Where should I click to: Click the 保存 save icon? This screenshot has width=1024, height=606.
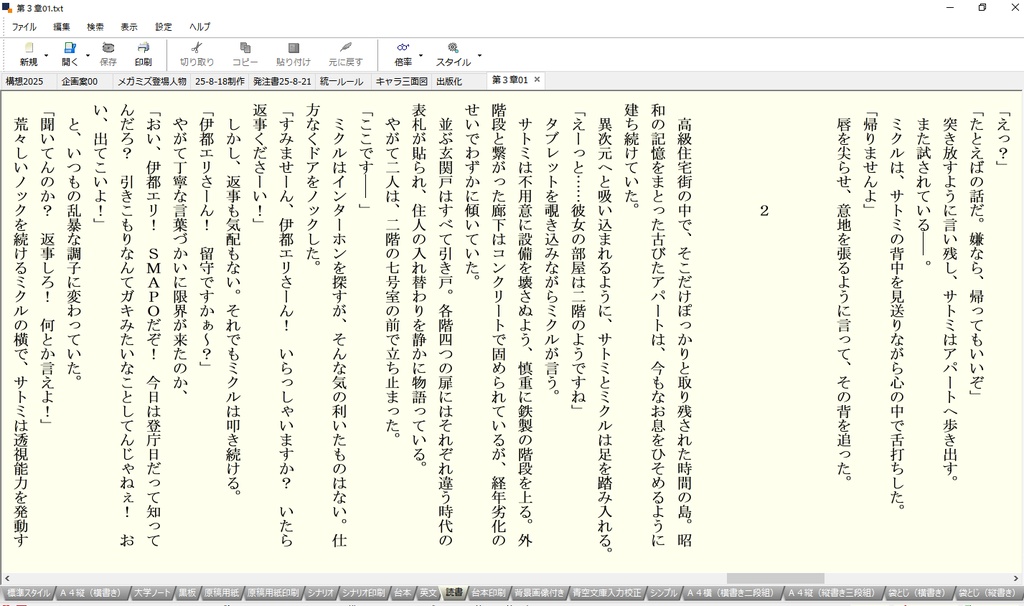[x=108, y=48]
